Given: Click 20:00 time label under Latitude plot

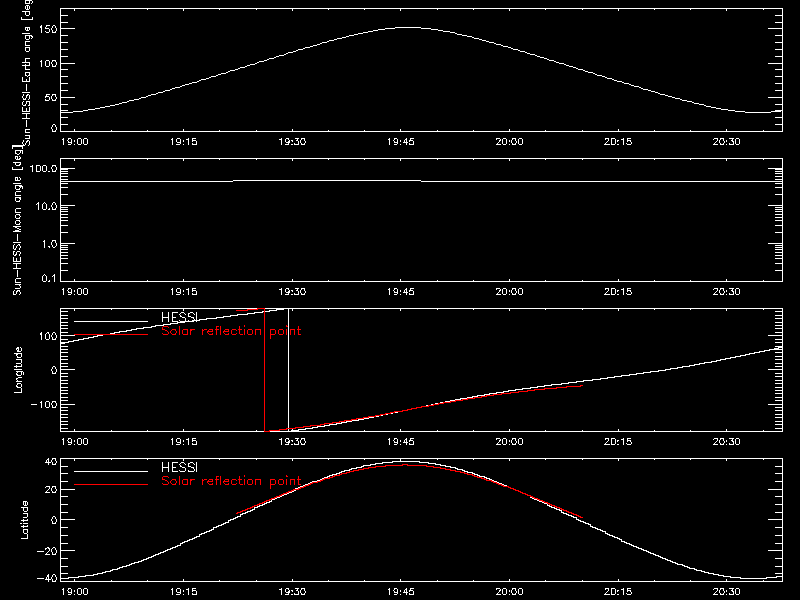Looking at the screenshot, I should (x=509, y=592).
